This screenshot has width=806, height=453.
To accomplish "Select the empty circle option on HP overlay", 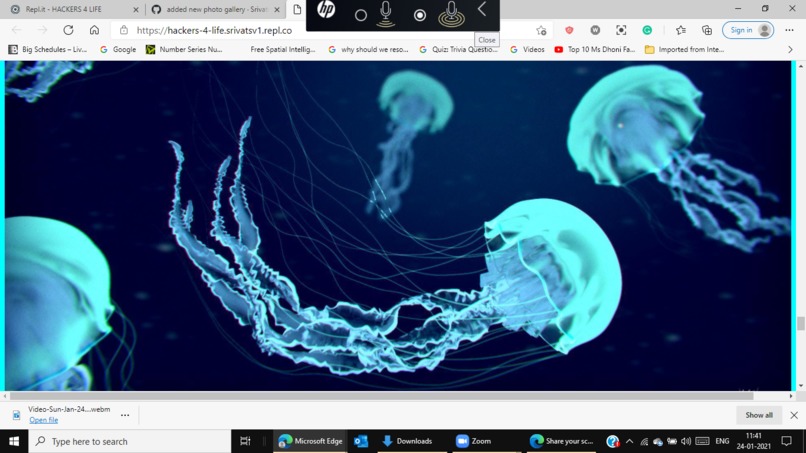I will (361, 15).
